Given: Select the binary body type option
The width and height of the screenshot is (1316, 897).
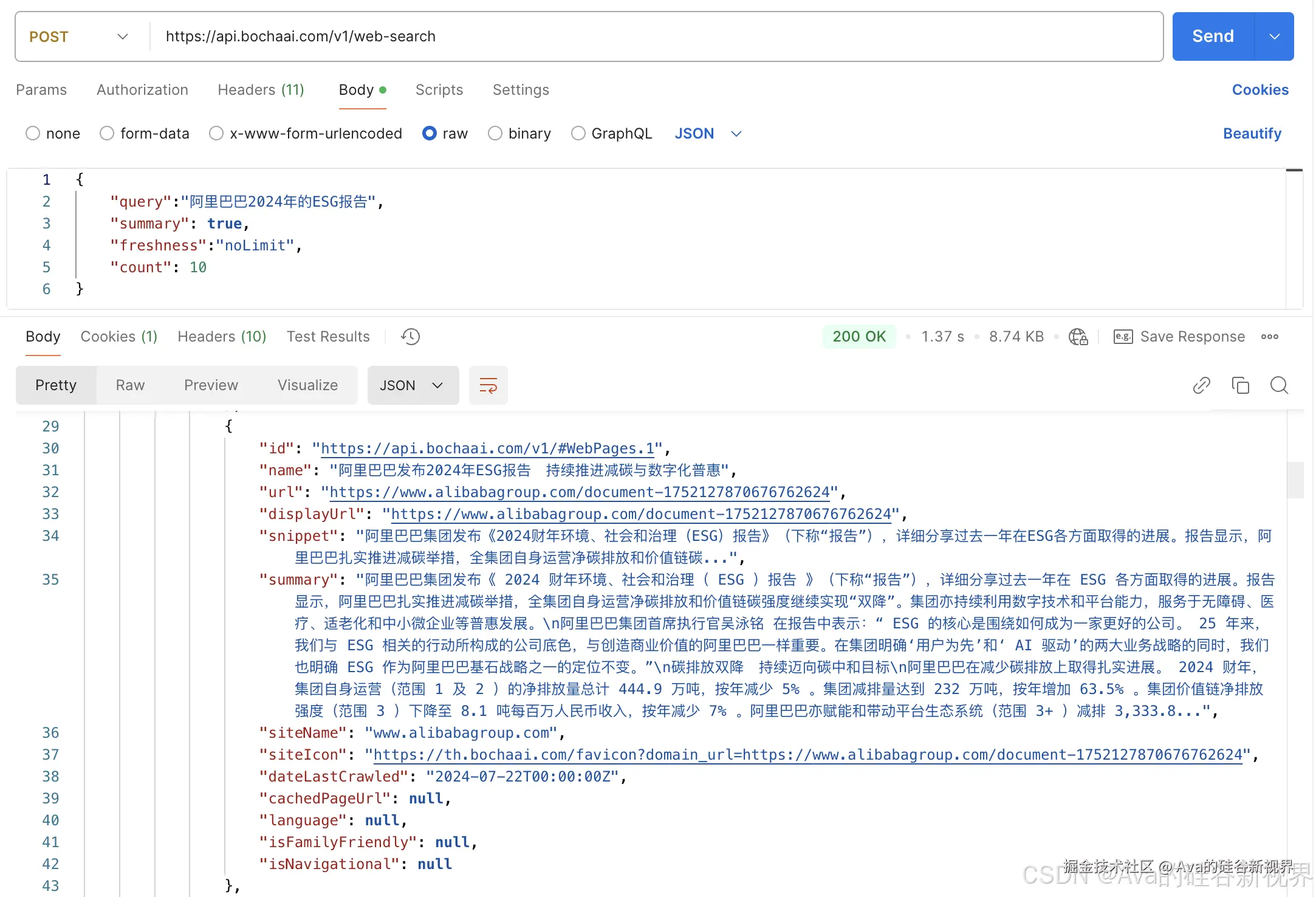Looking at the screenshot, I should 495,133.
